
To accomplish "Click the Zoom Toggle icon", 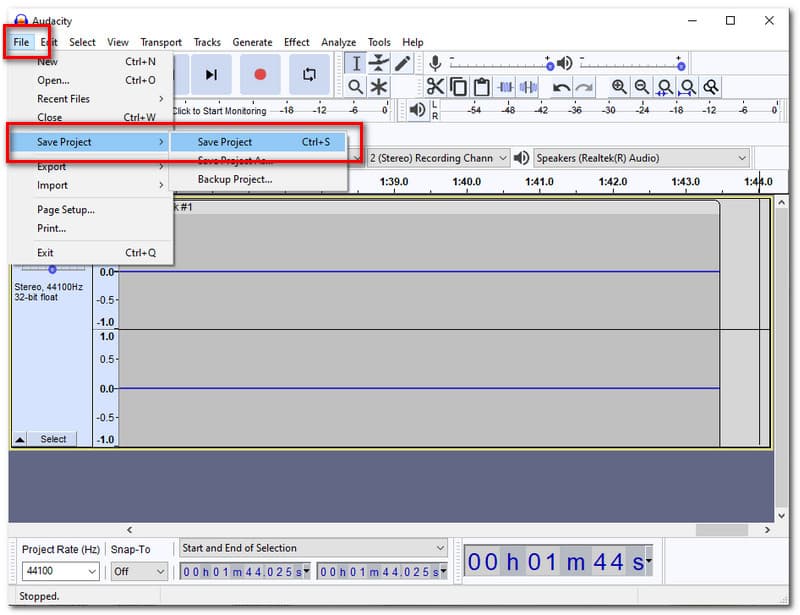I will tap(711, 87).
